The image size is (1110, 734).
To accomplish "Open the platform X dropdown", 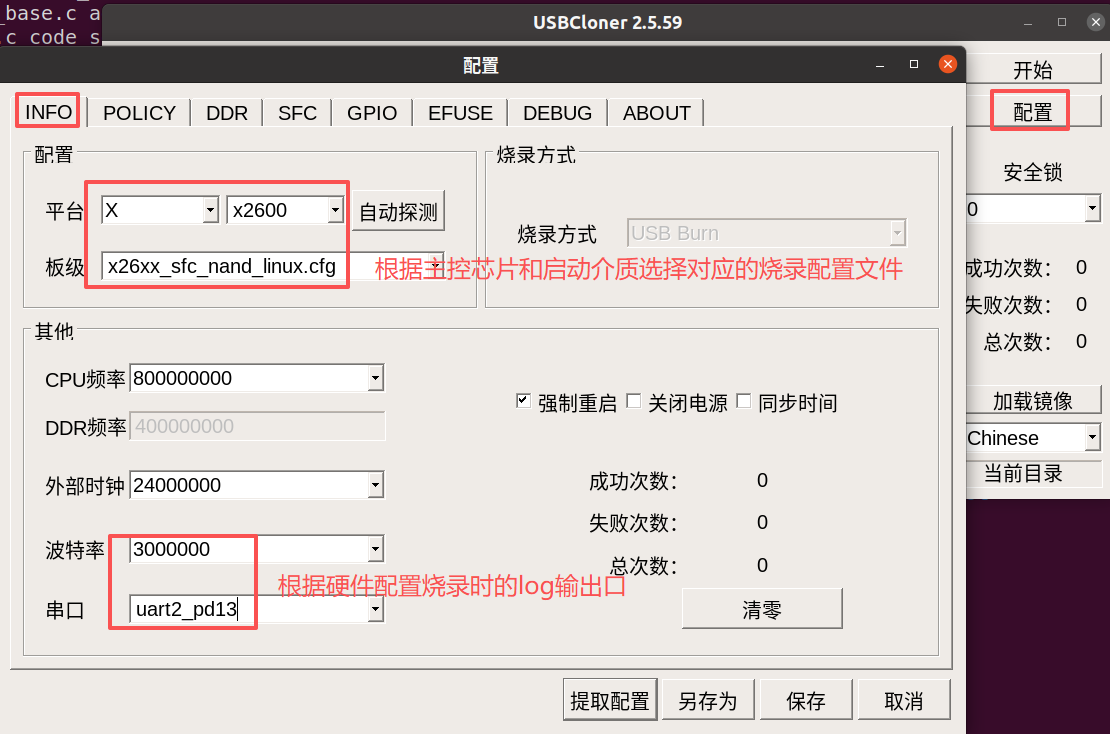I will 210,210.
